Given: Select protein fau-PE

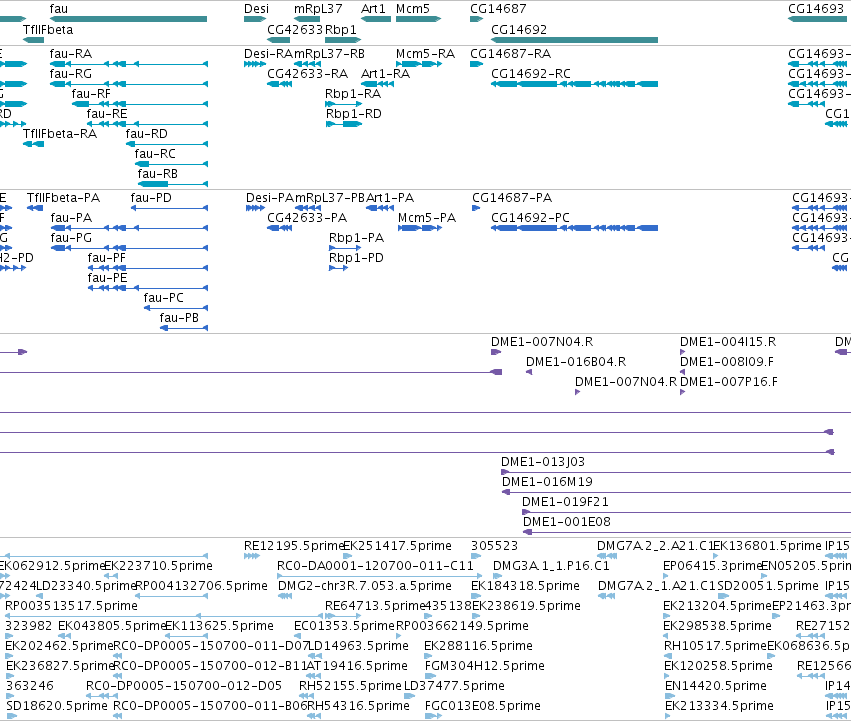Looking at the screenshot, I should pyautogui.click(x=107, y=277).
